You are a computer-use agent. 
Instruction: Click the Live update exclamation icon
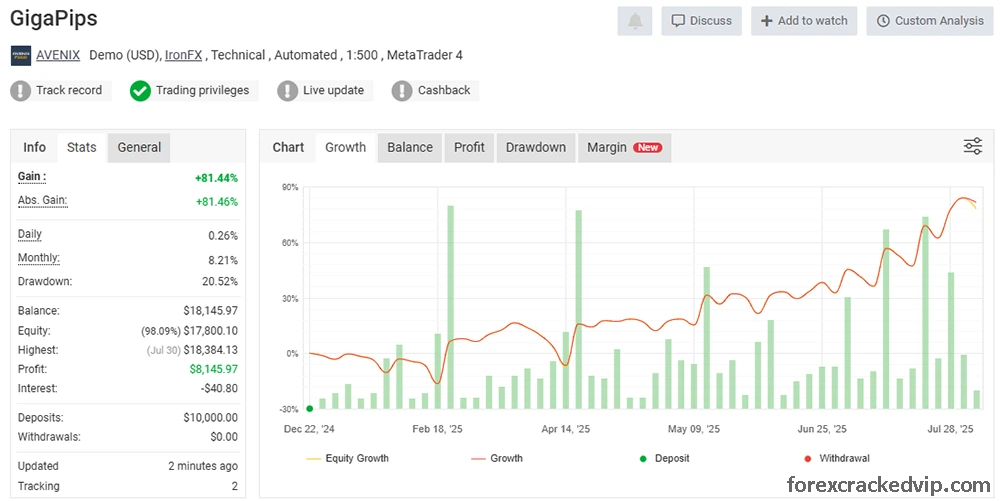[x=288, y=91]
